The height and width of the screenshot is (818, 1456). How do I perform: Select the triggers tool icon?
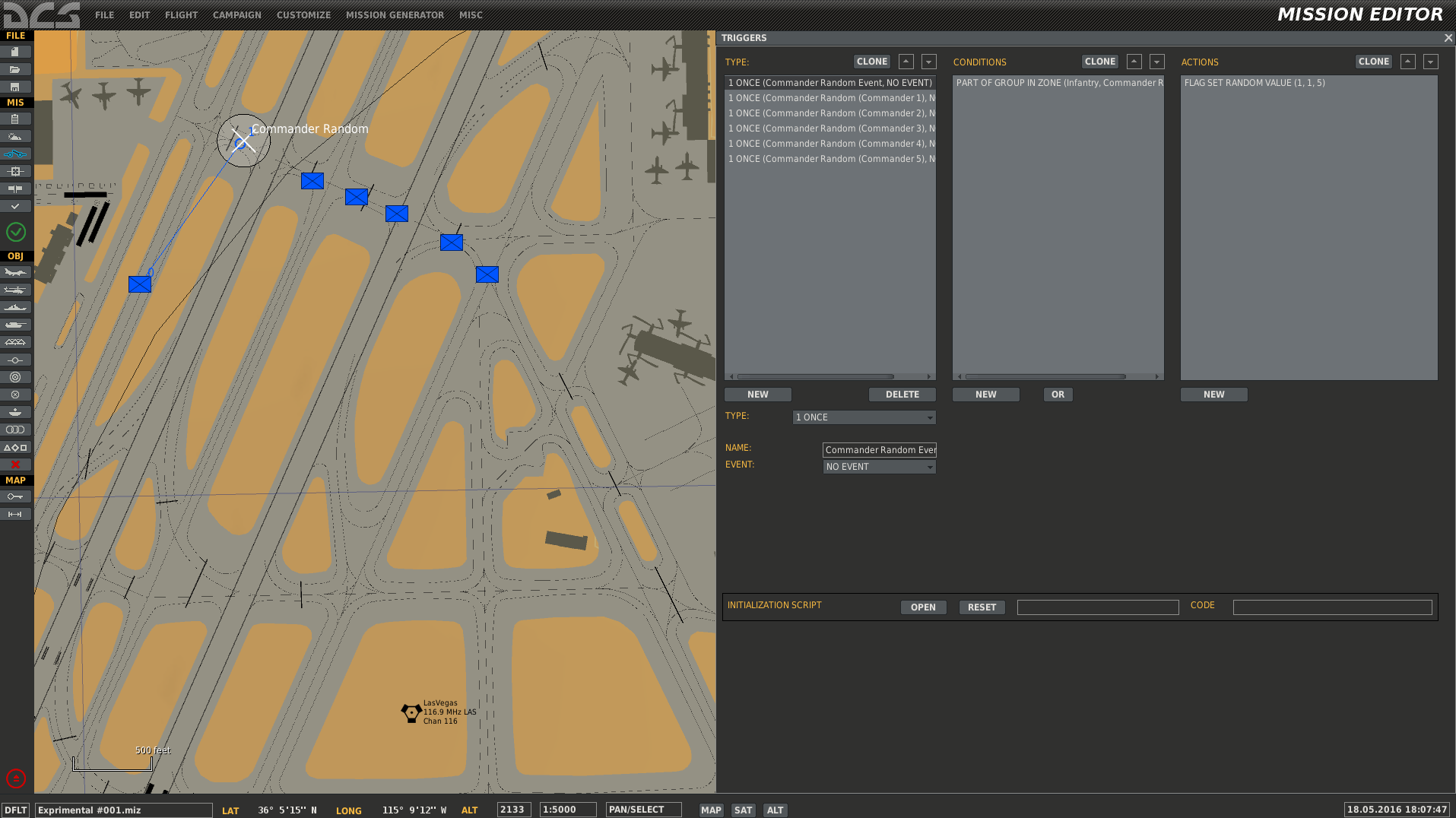tap(15, 154)
